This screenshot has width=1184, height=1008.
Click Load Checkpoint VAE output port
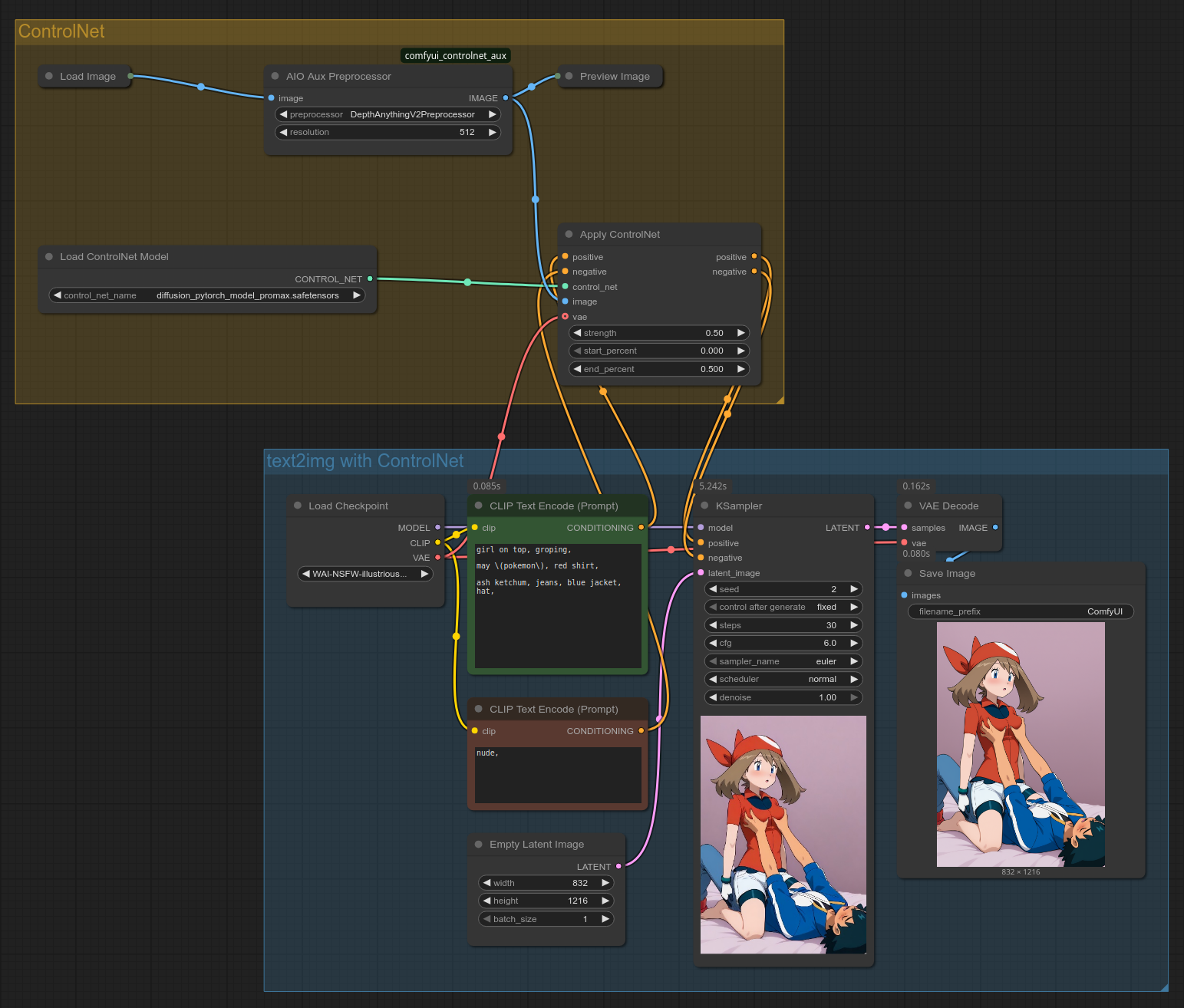438,558
